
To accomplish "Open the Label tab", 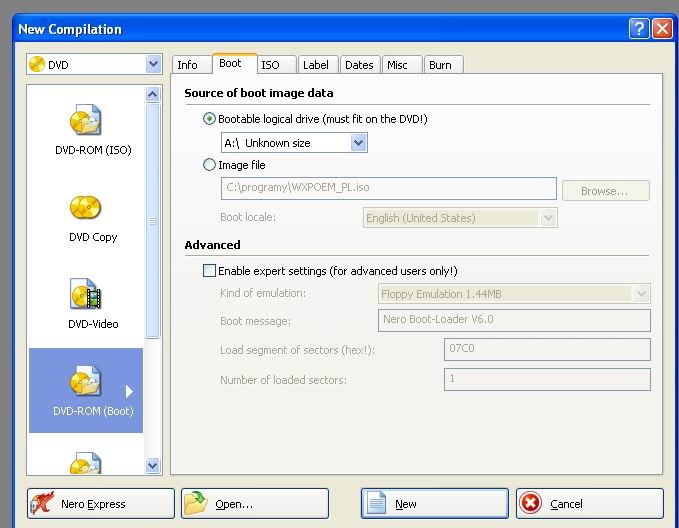I will (318, 65).
